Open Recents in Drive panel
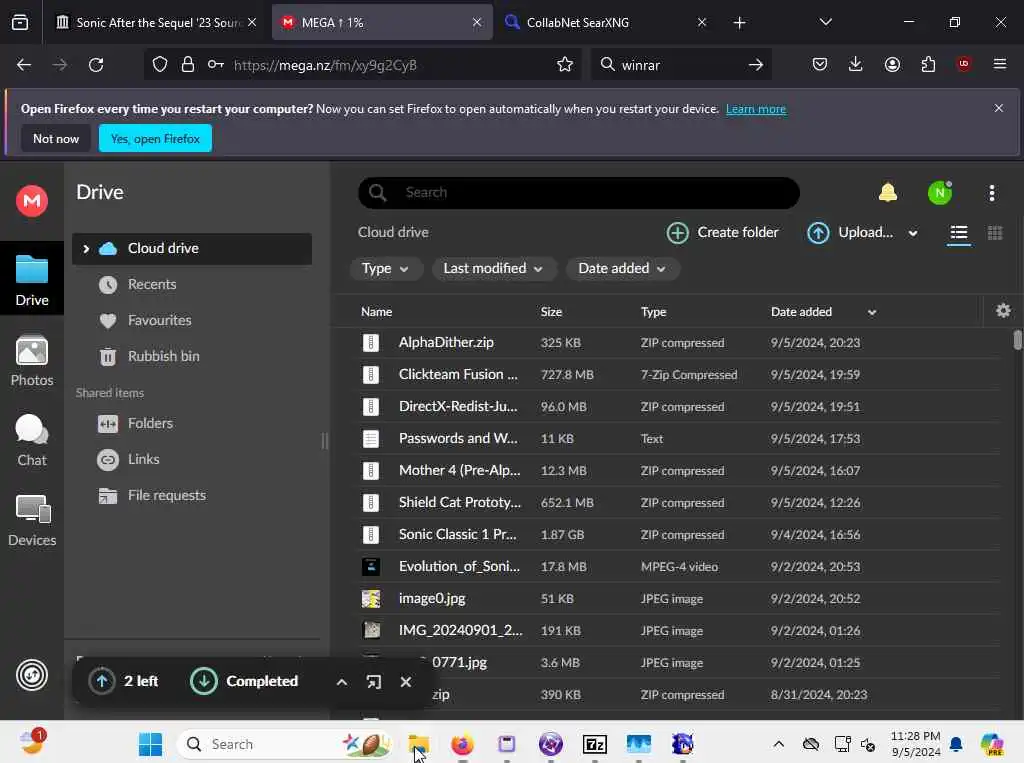Viewport: 1024px width, 763px height. (151, 285)
